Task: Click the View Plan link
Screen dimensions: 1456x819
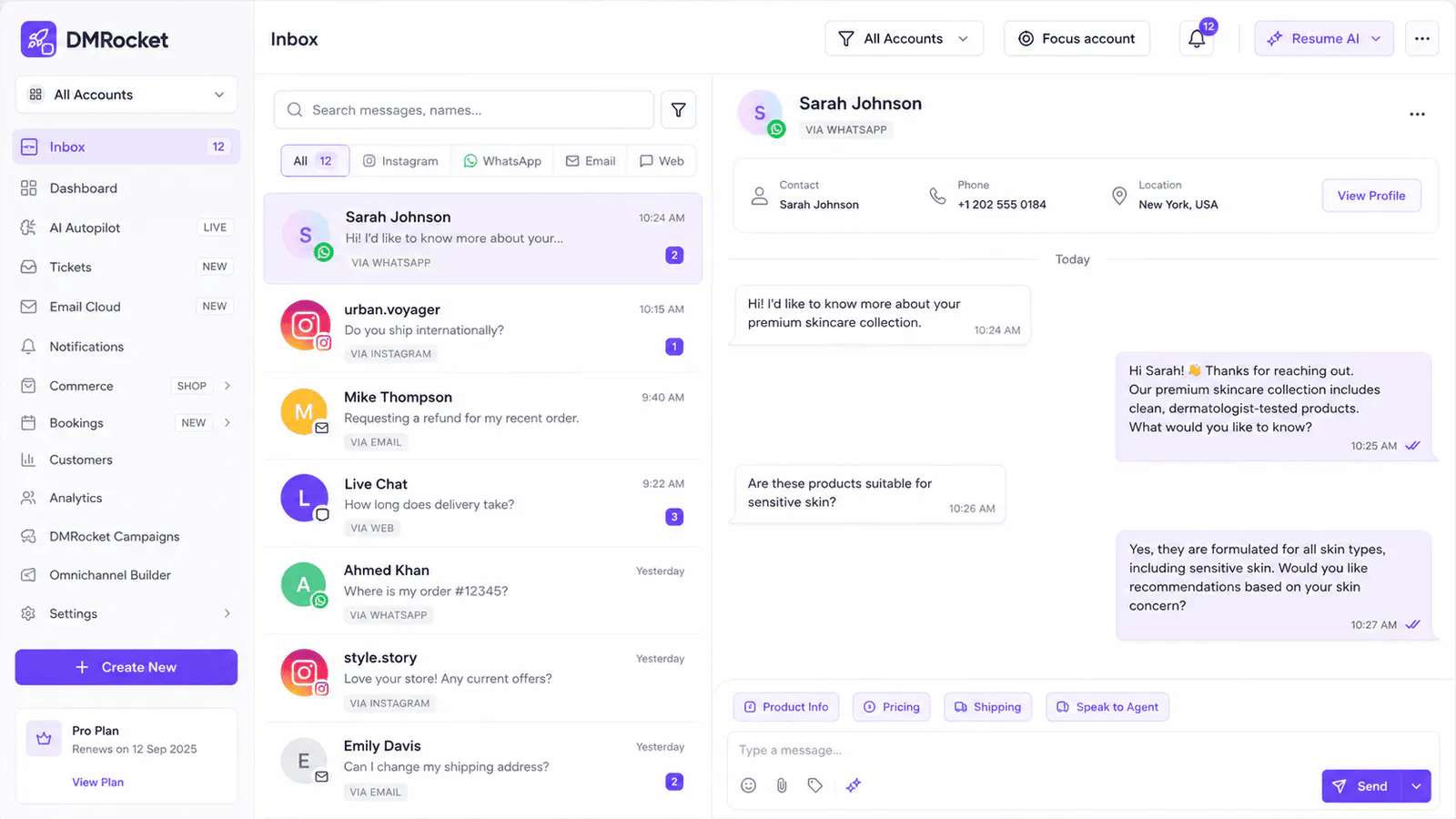Action: (98, 783)
